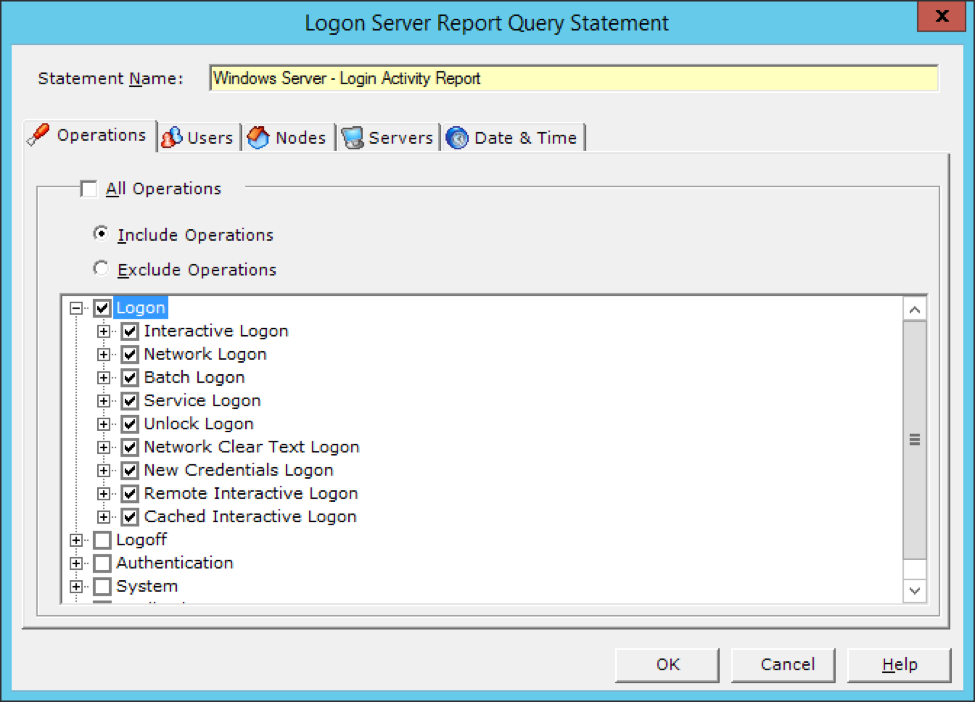The image size is (975, 702).
Task: Select the Network Clear Text Logon label
Action: click(x=252, y=447)
